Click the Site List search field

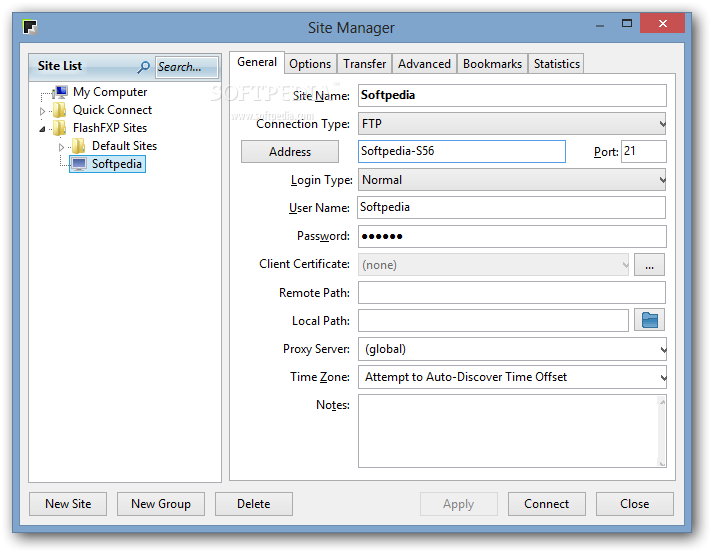186,67
